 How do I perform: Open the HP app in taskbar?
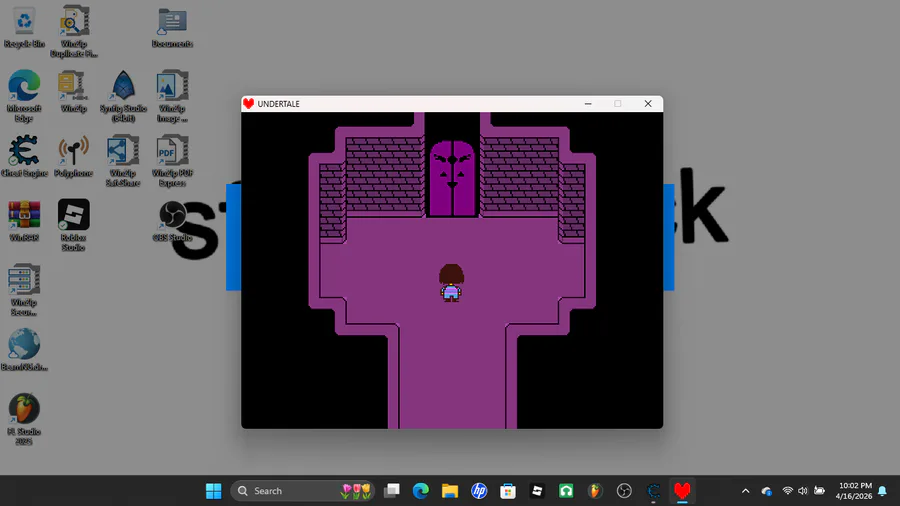click(479, 491)
